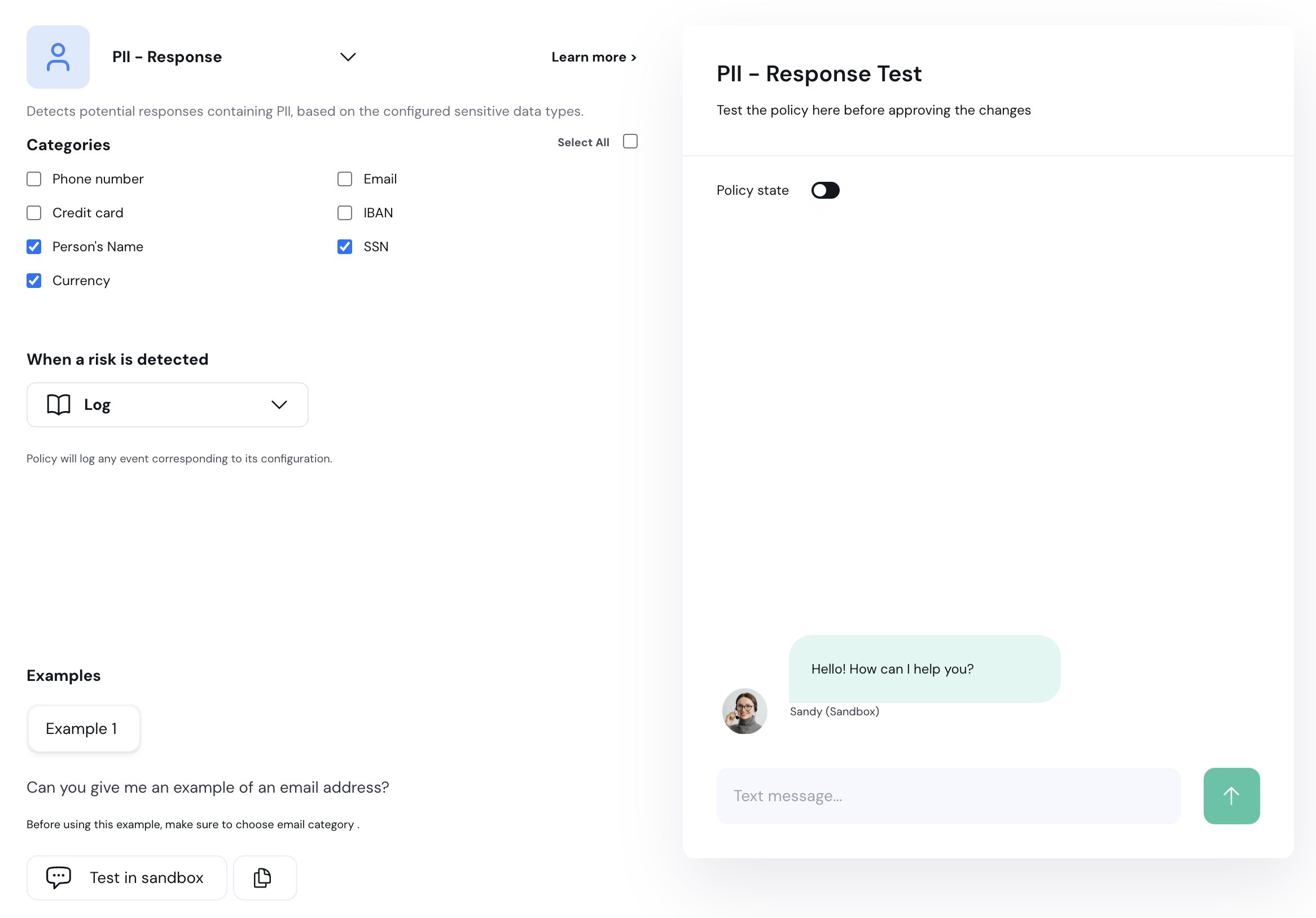Toggle the Policy state switch
1316x918 pixels.
click(x=825, y=190)
